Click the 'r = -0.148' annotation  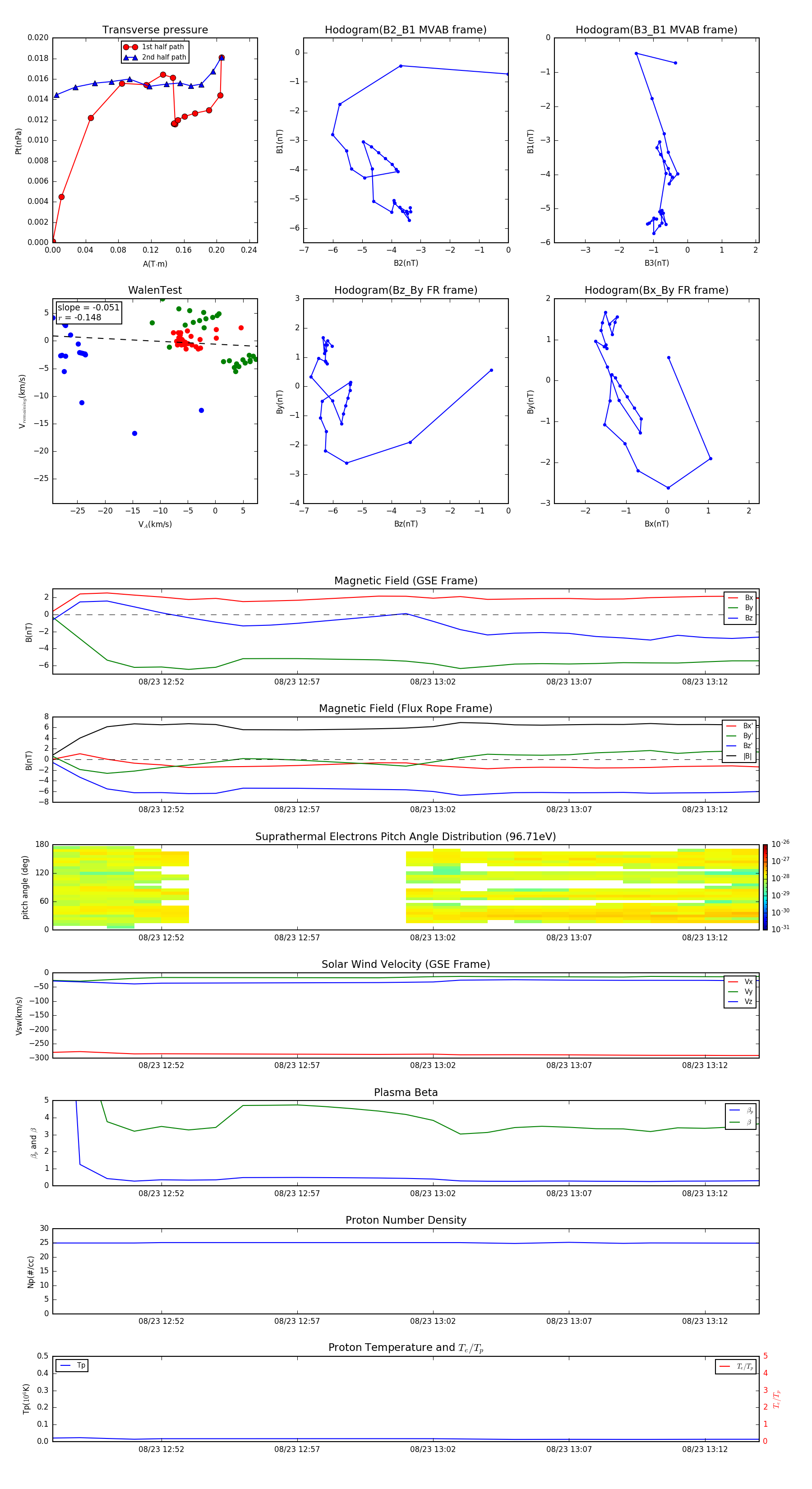tap(80, 317)
